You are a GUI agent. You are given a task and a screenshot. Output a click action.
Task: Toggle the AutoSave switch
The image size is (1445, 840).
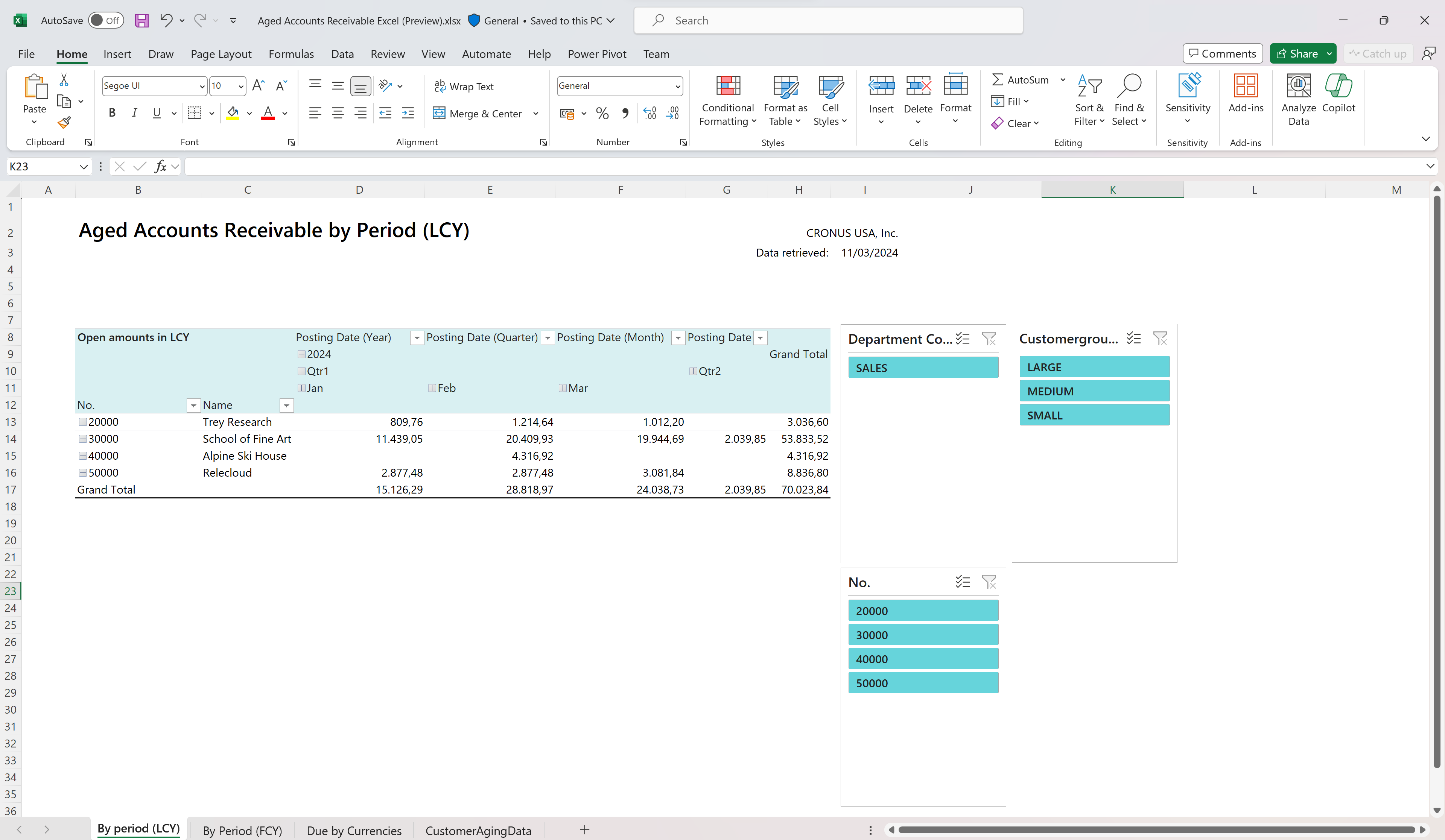pyautogui.click(x=106, y=20)
